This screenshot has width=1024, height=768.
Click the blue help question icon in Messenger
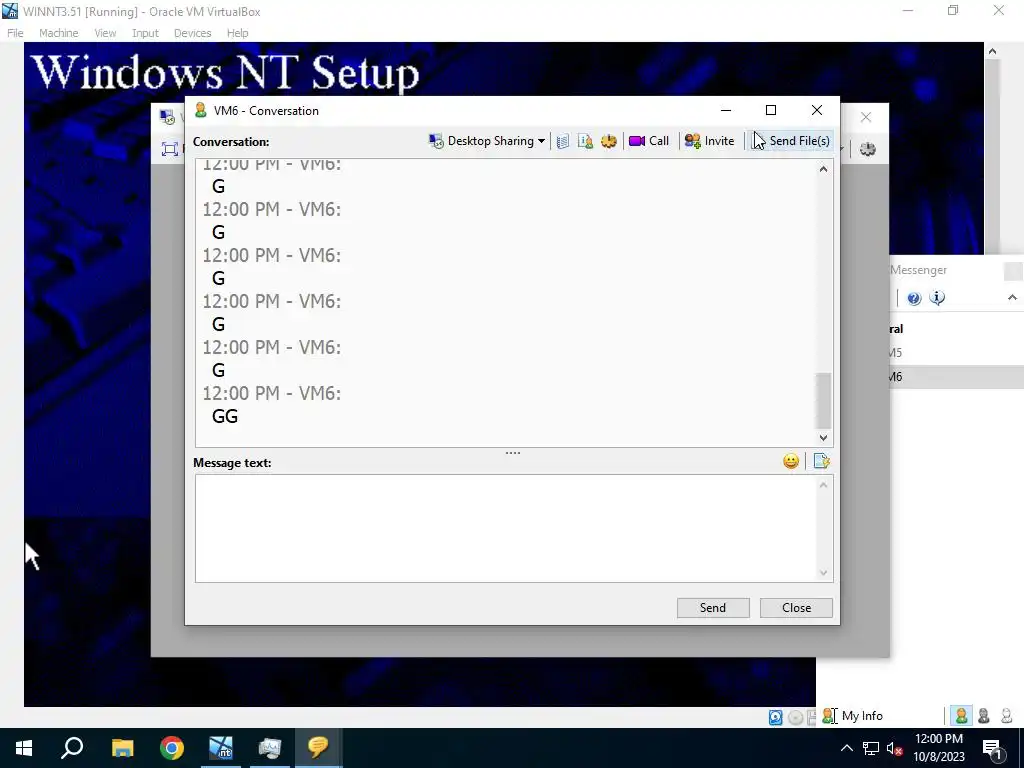pos(914,298)
